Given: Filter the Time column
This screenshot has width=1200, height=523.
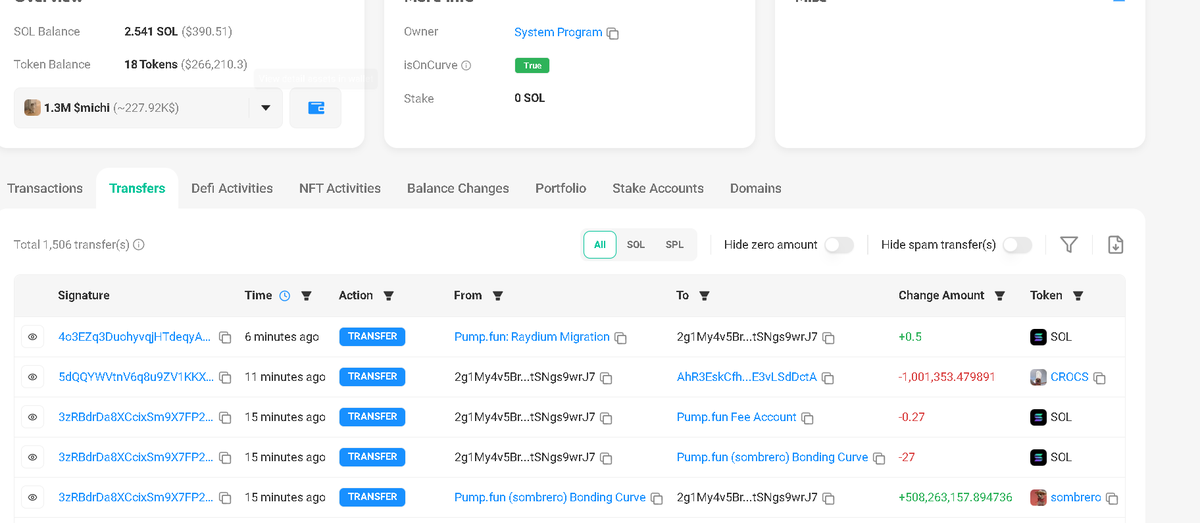Looking at the screenshot, I should tap(307, 296).
